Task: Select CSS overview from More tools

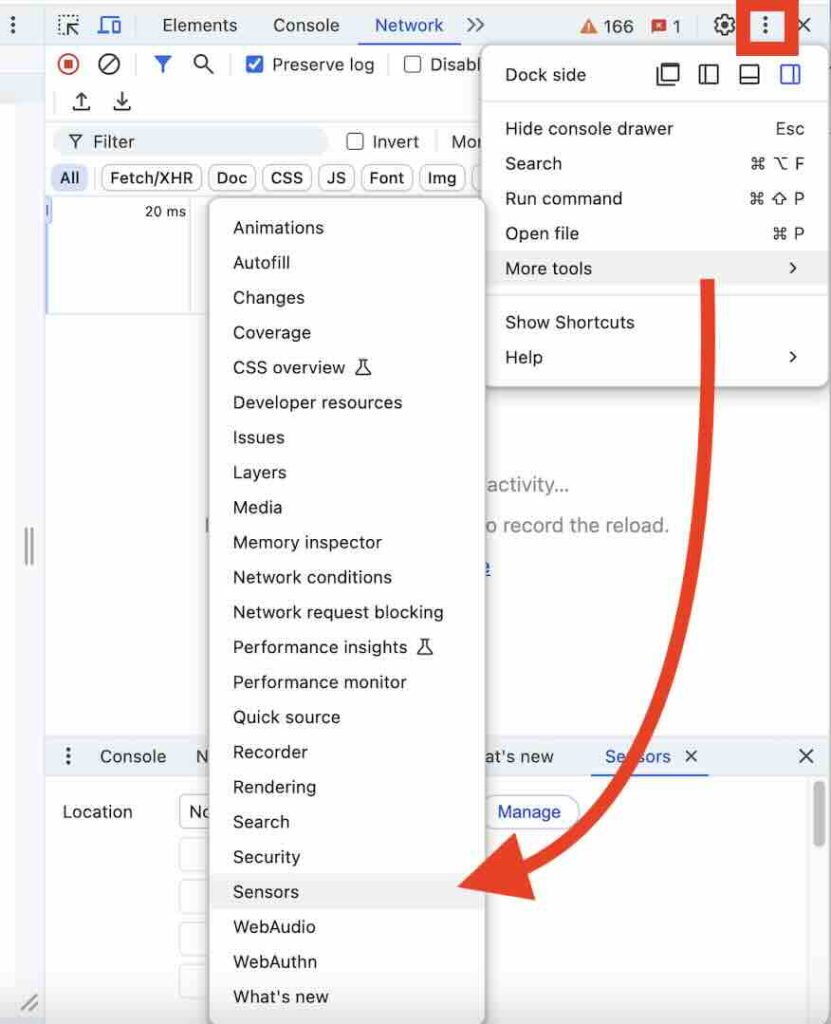Action: (347, 367)
